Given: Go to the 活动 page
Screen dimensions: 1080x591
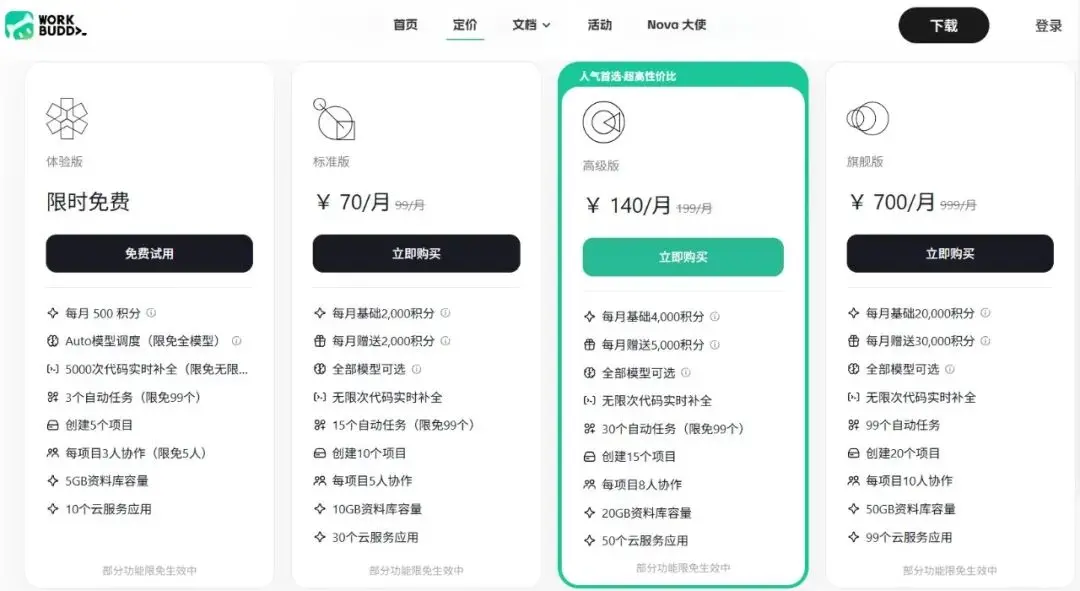Looking at the screenshot, I should click(599, 25).
